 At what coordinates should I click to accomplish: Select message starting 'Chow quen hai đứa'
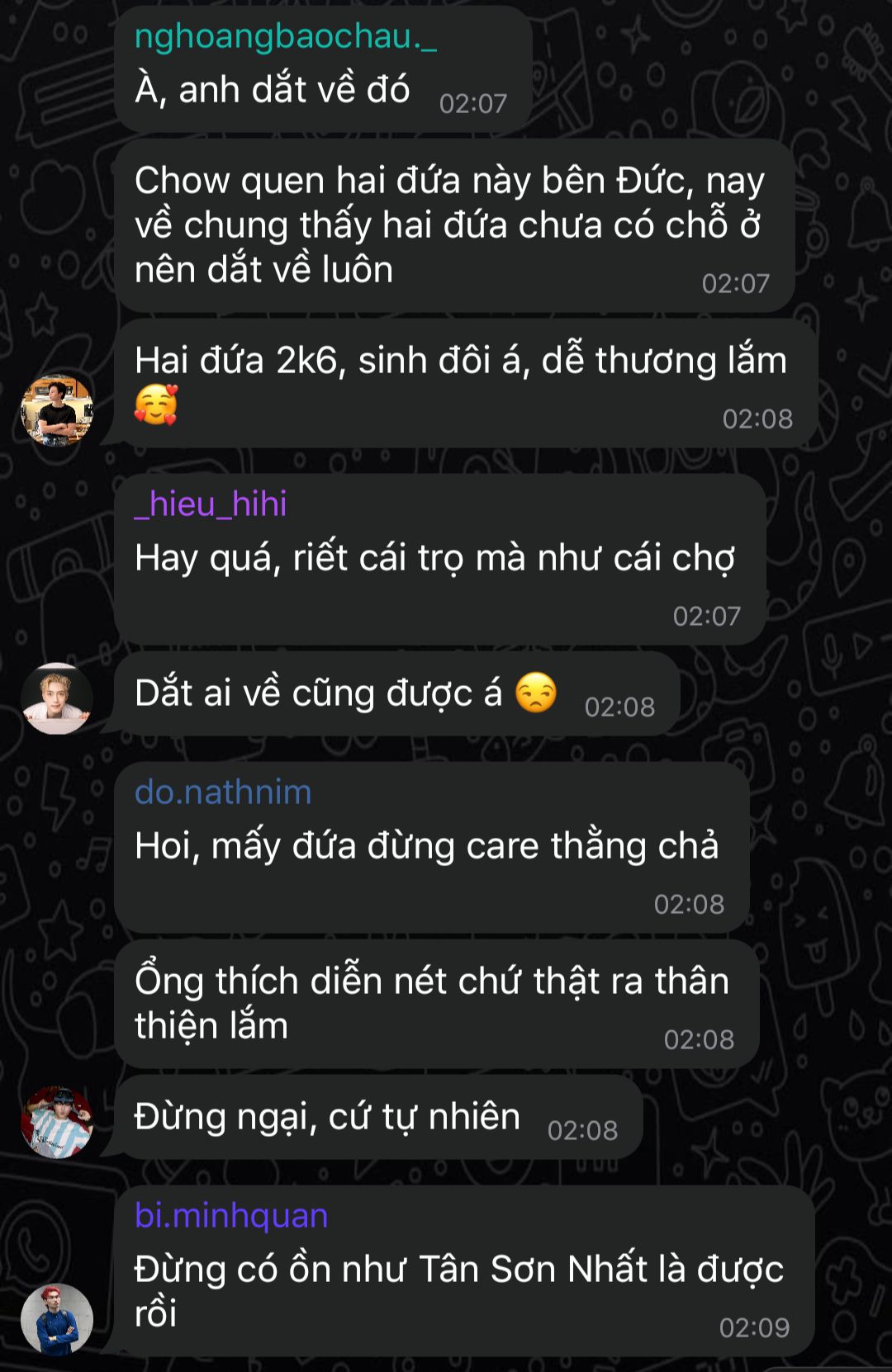tap(454, 225)
